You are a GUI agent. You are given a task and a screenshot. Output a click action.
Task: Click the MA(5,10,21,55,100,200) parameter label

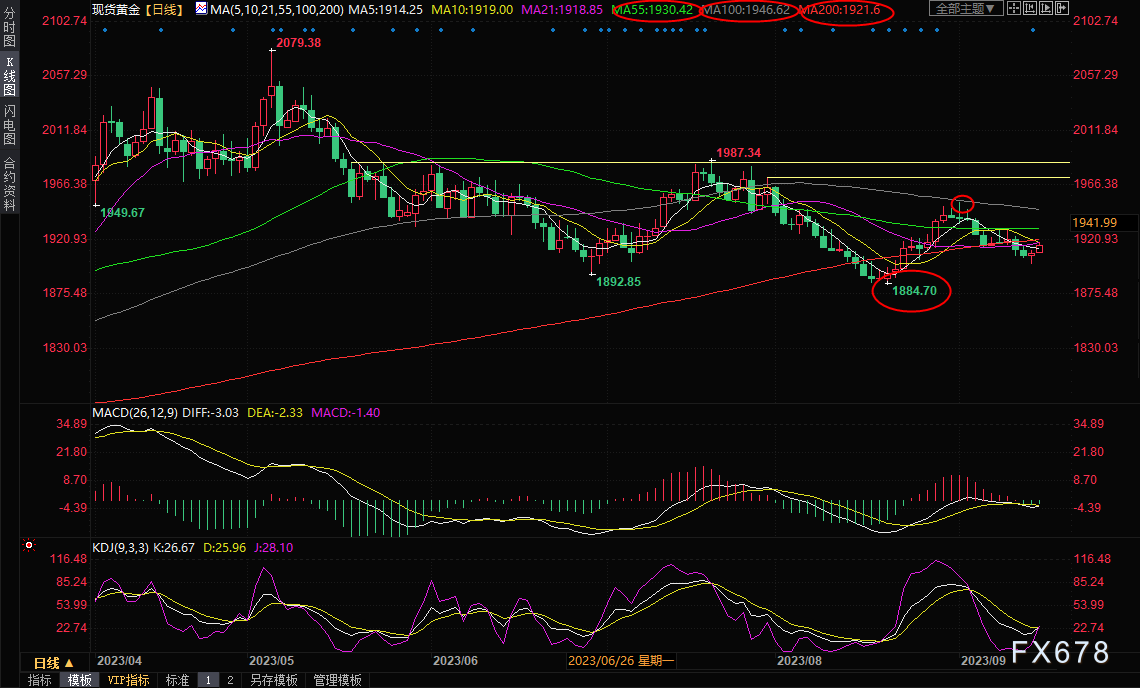[277, 9]
